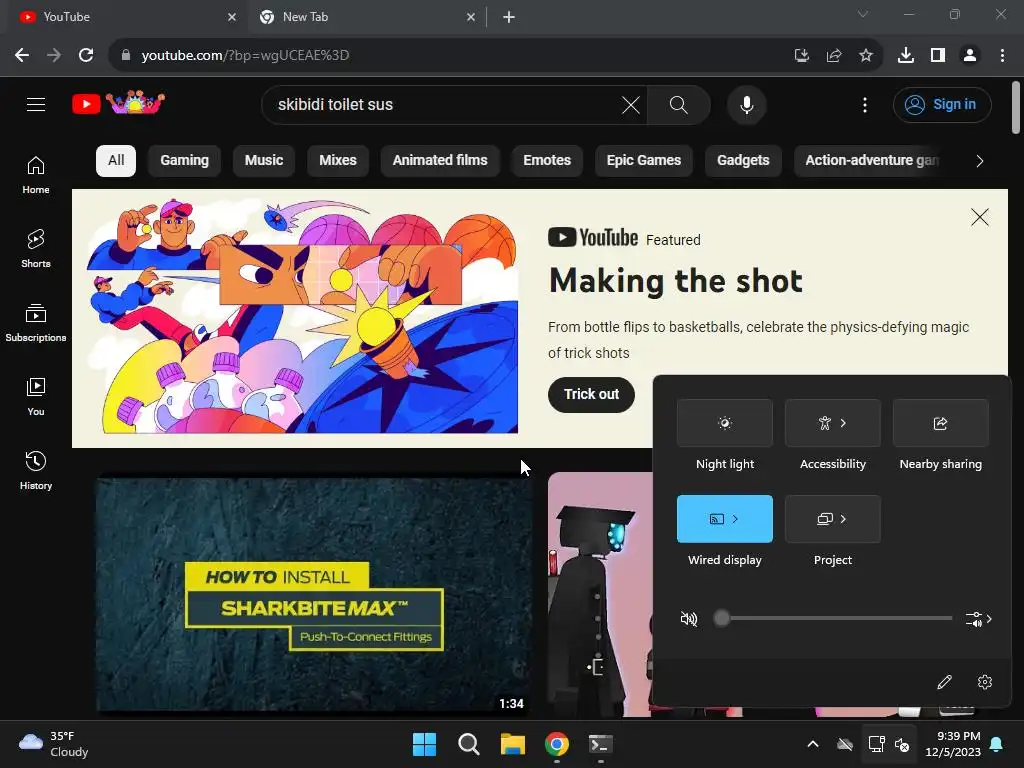Image resolution: width=1024 pixels, height=768 pixels.
Task: Open Subscriptions in the sidebar
Action: (36, 323)
